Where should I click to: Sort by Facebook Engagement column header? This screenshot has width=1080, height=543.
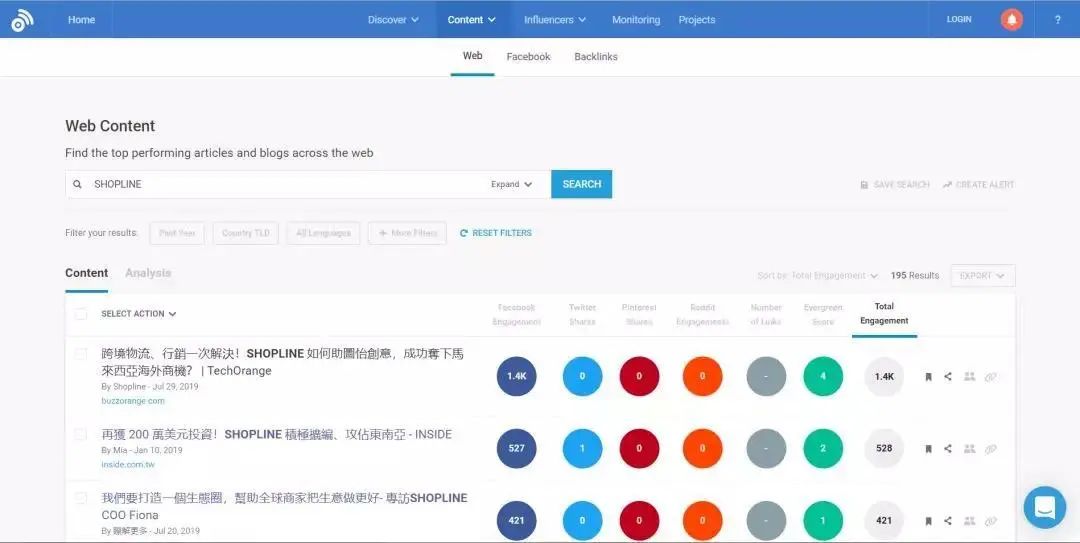[517, 314]
